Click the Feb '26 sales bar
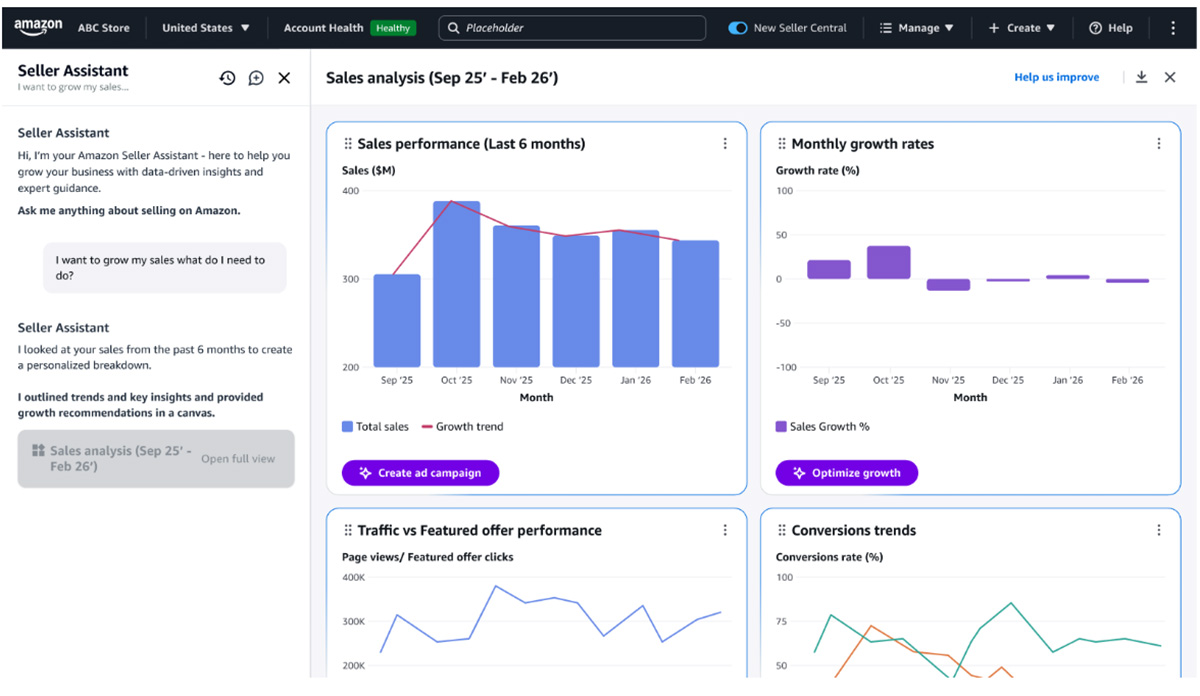This screenshot has height=696, width=1200. [x=695, y=304]
